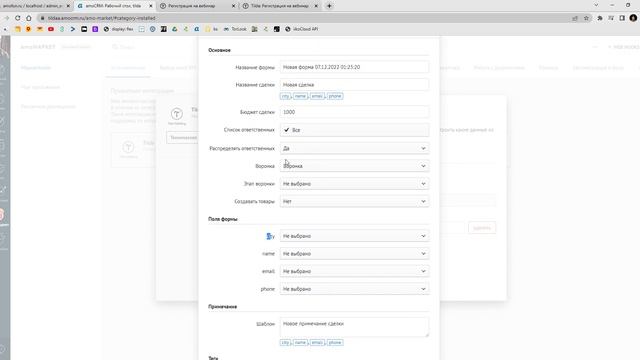Switch to the amoCRM Рабочий стол tab
This screenshot has width=640, height=360.
click(113, 6)
